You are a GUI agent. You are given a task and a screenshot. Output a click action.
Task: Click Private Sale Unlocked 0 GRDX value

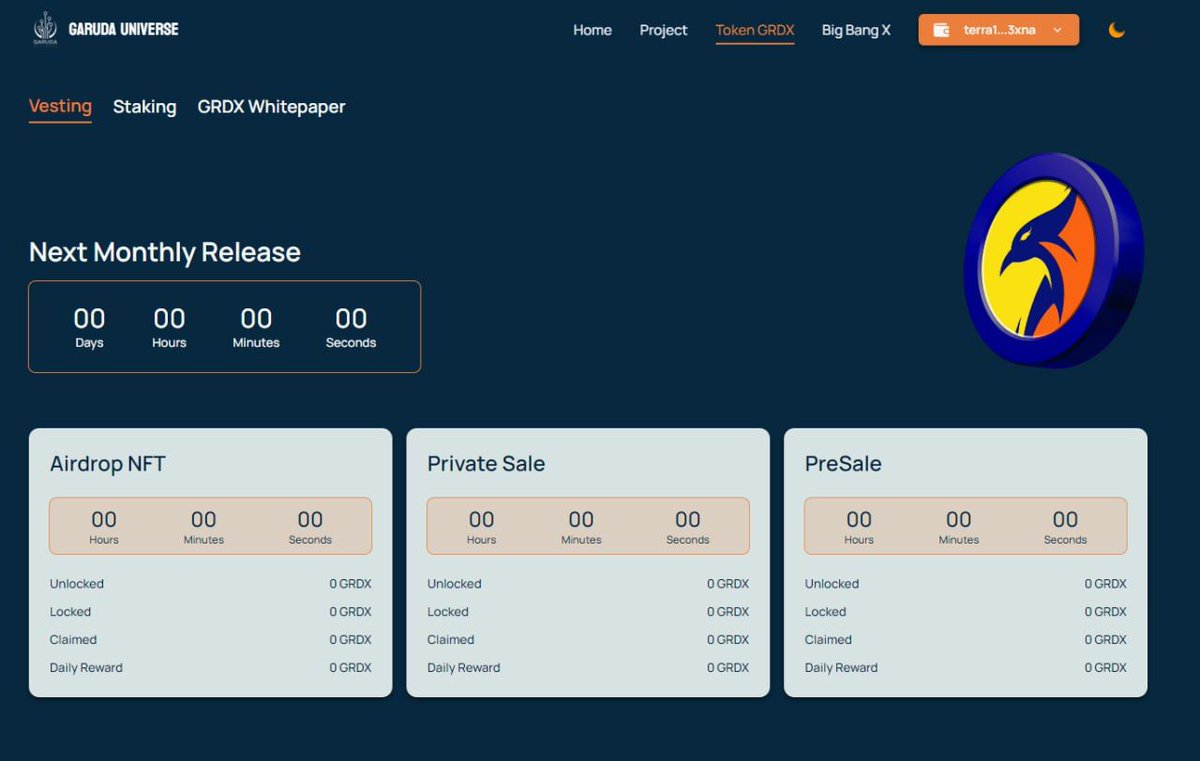tap(728, 584)
